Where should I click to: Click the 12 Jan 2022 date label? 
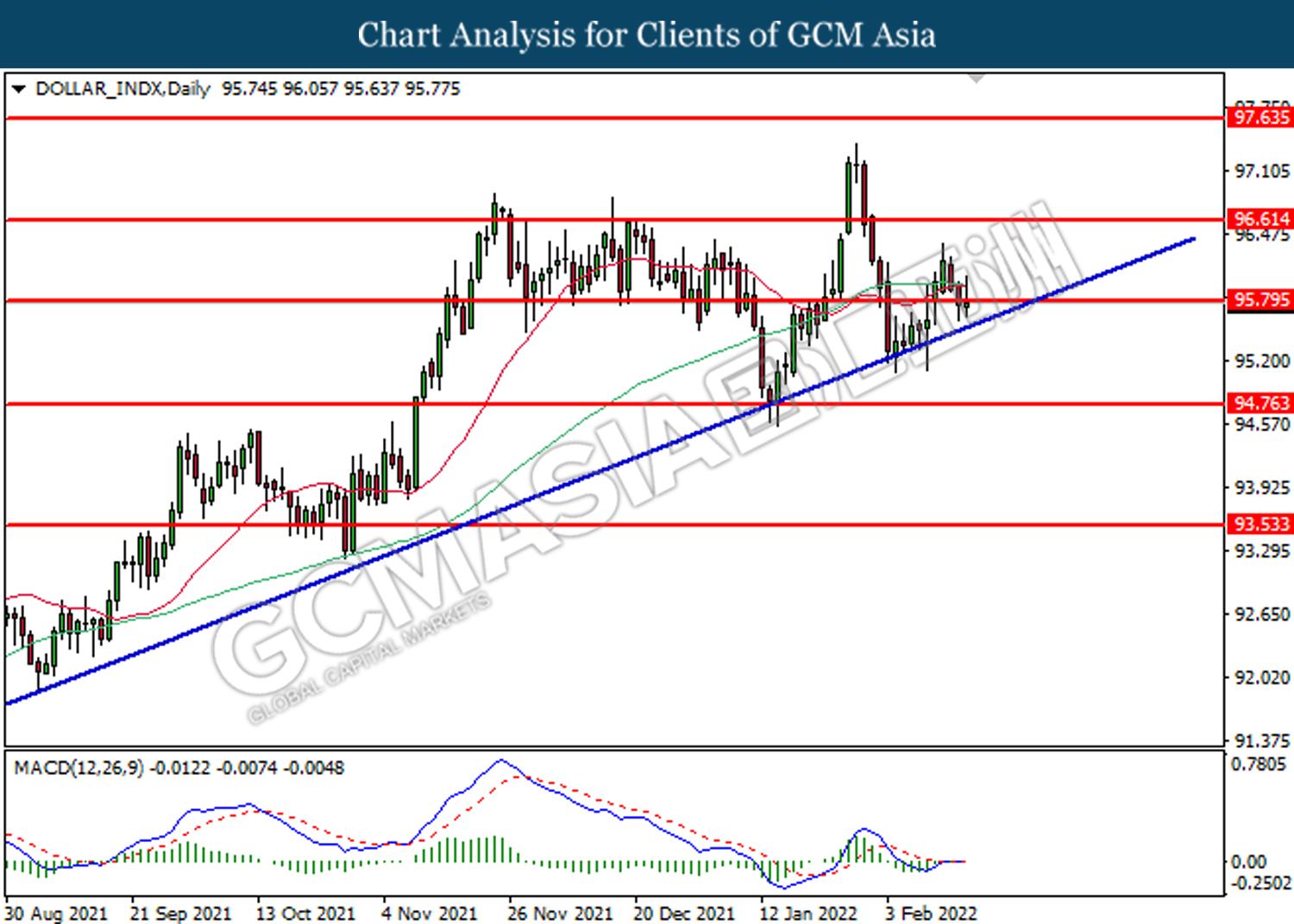tap(808, 914)
